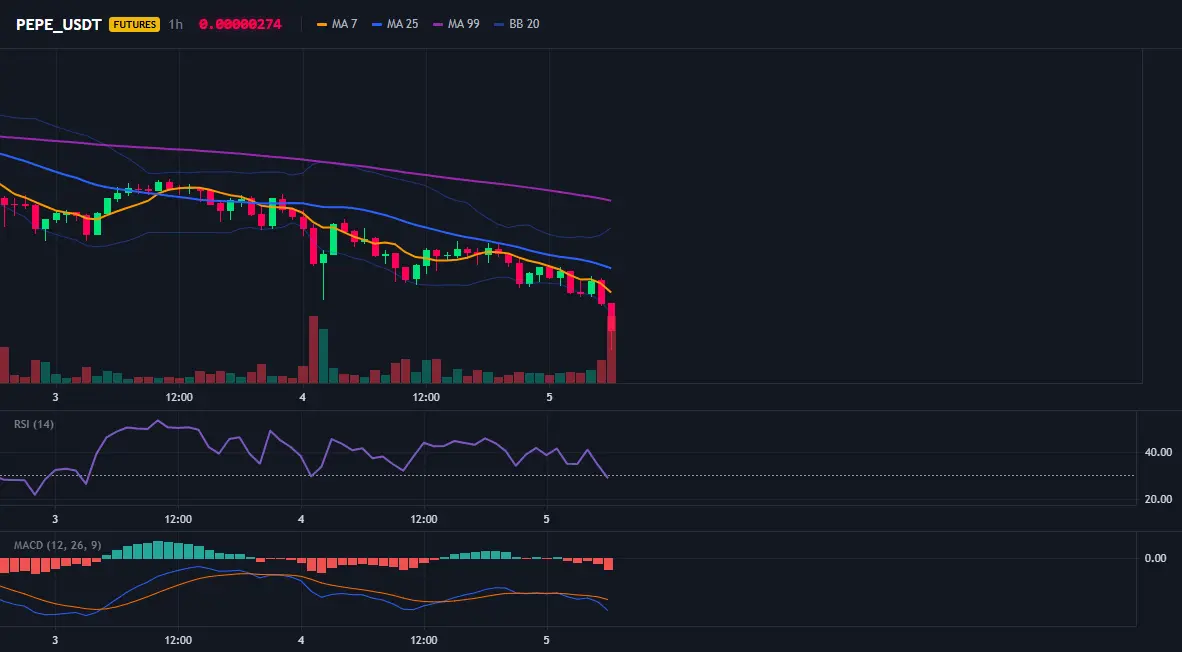Viewport: 1182px width, 652px height.
Task: Click the blue MA 25 color marker
Action: [x=377, y=25]
